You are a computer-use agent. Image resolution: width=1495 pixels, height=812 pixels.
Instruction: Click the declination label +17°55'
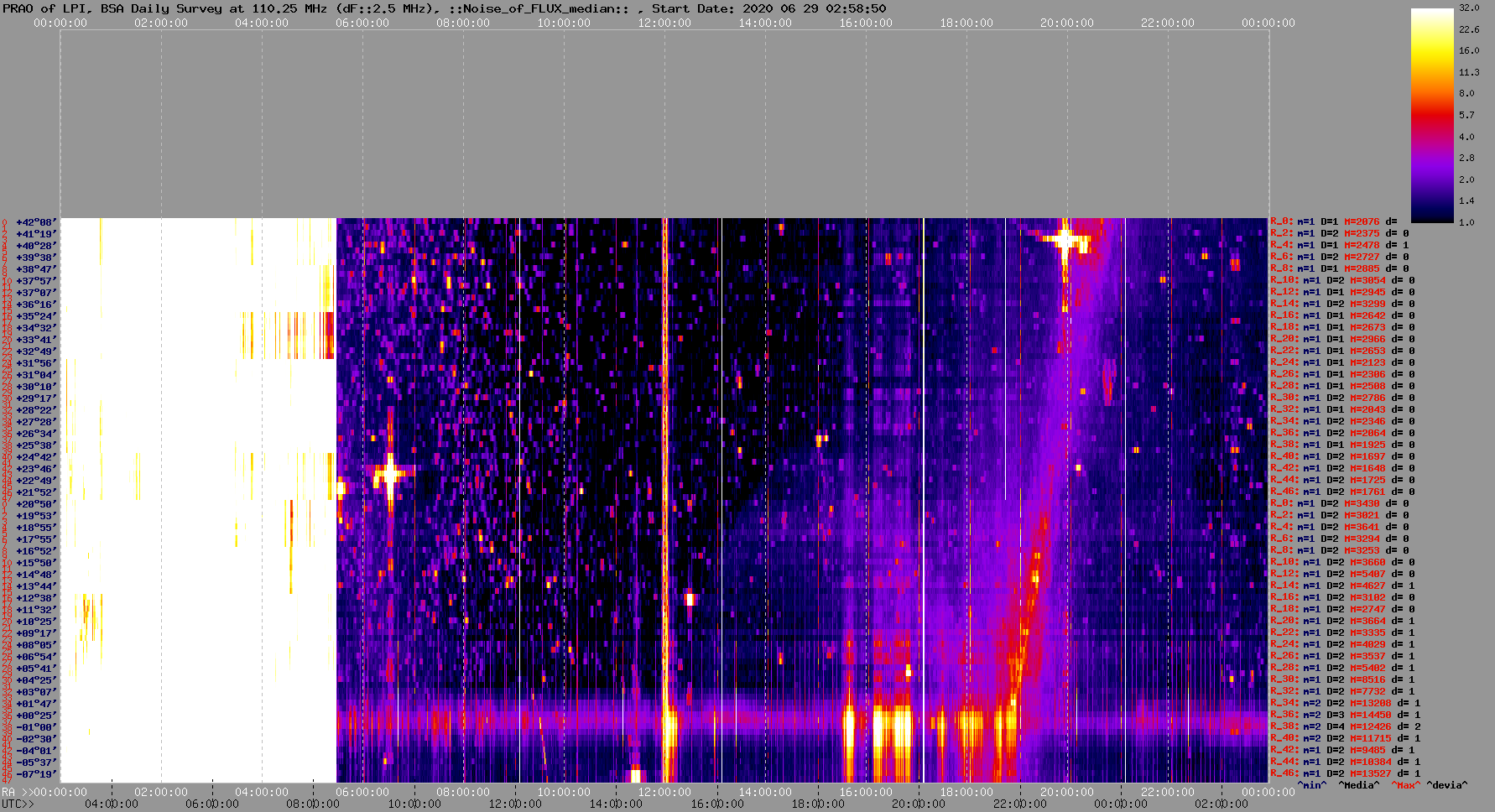[36, 539]
